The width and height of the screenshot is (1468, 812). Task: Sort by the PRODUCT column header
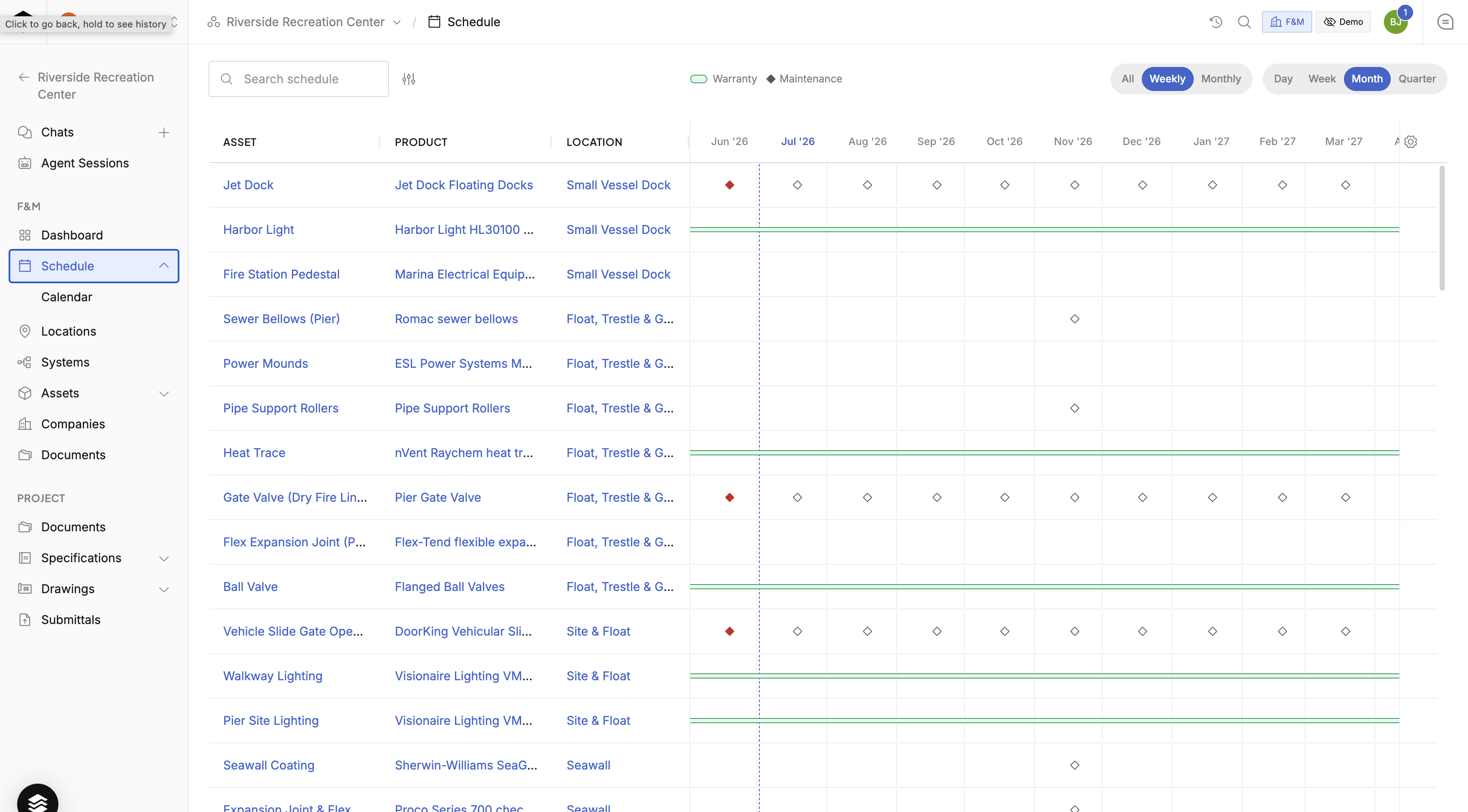tap(421, 142)
